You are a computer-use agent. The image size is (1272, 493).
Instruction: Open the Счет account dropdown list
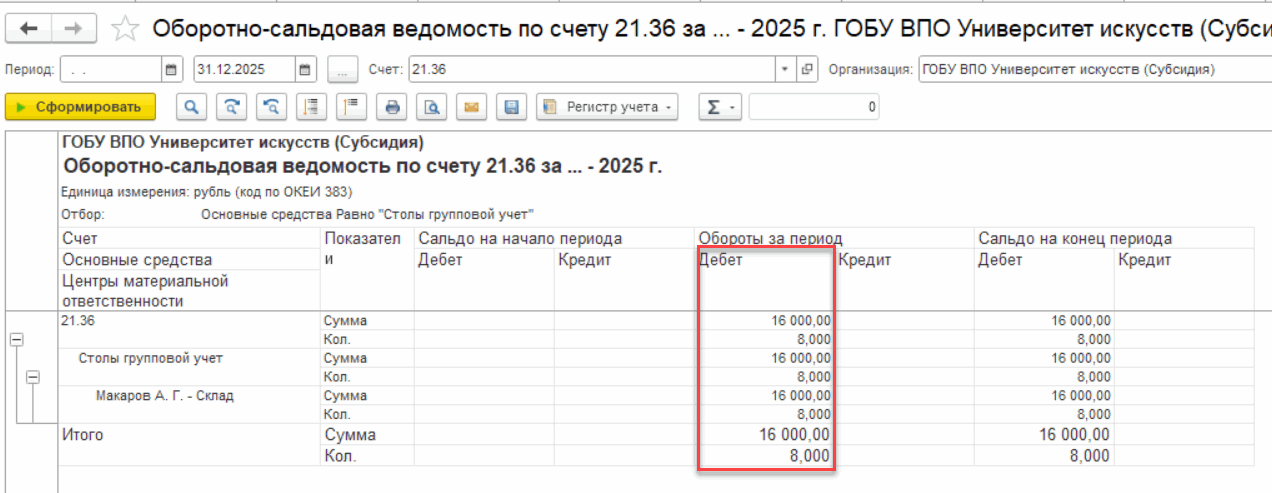pyautogui.click(x=784, y=70)
